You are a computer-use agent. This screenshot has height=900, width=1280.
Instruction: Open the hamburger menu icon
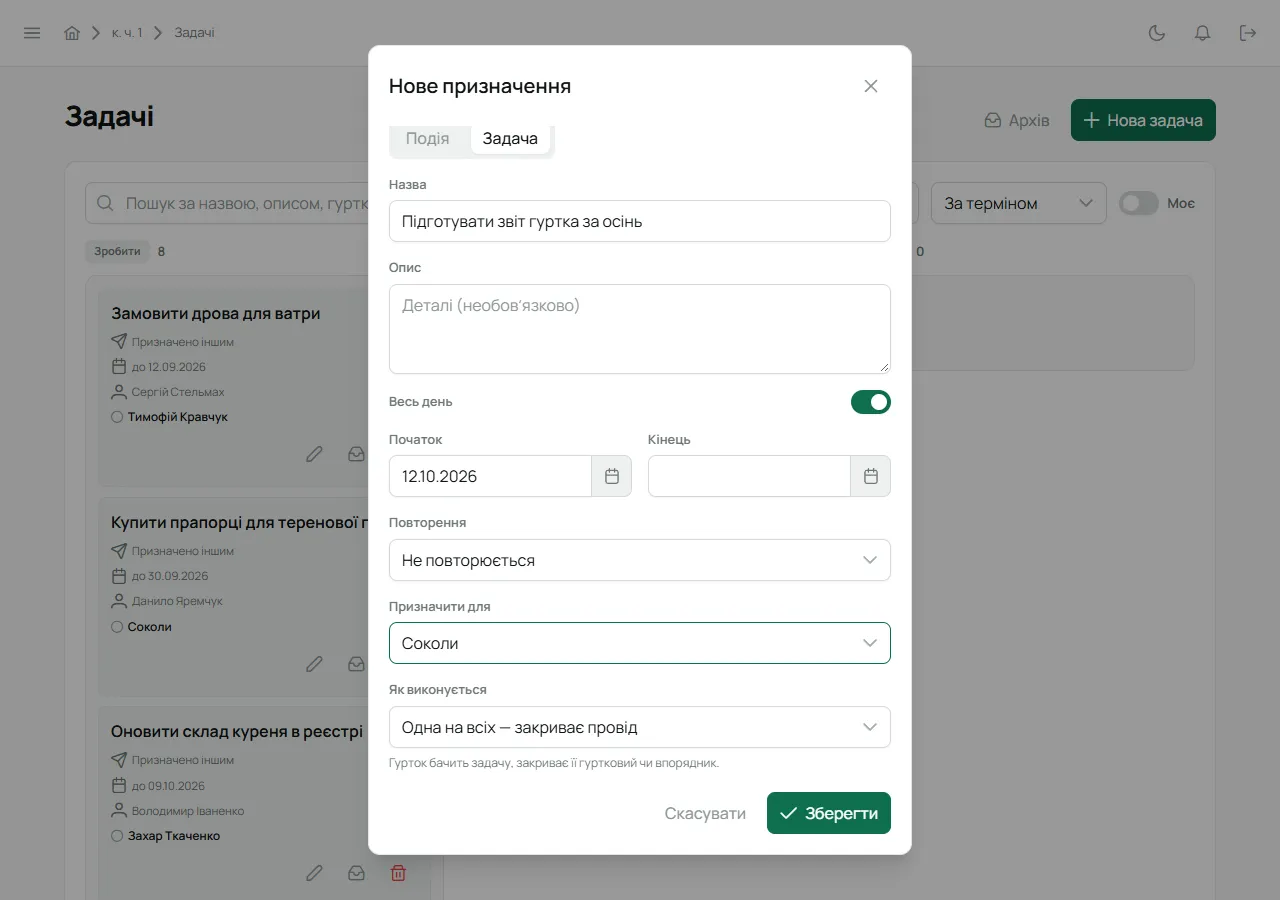click(32, 33)
